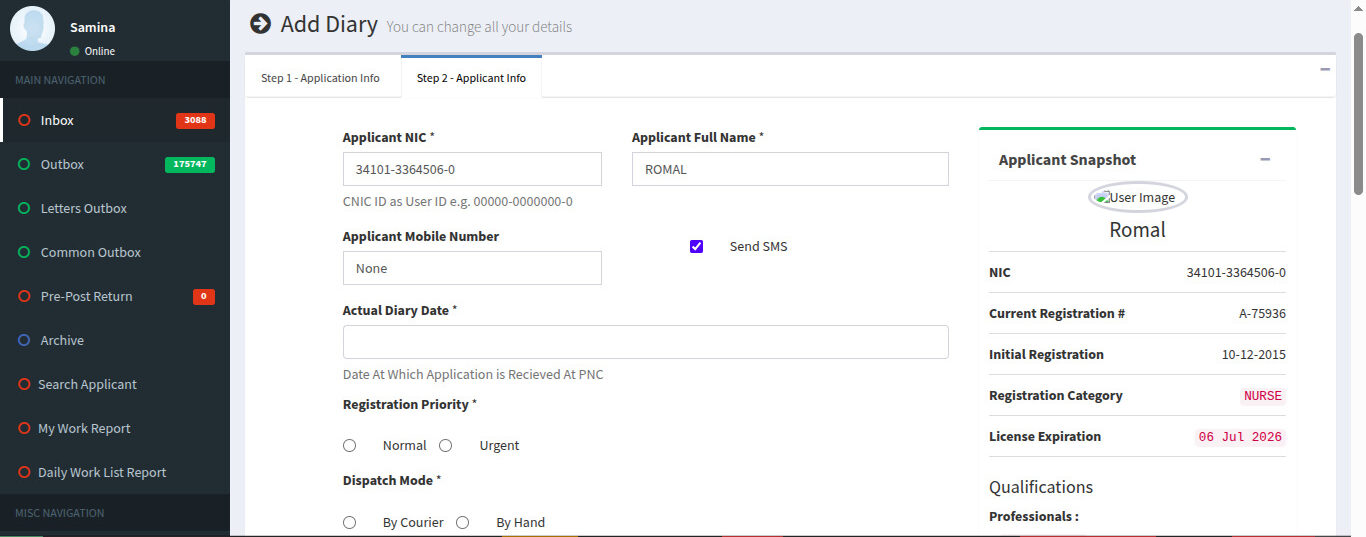Click the Qualifications heading
1366x537 pixels.
(1041, 487)
